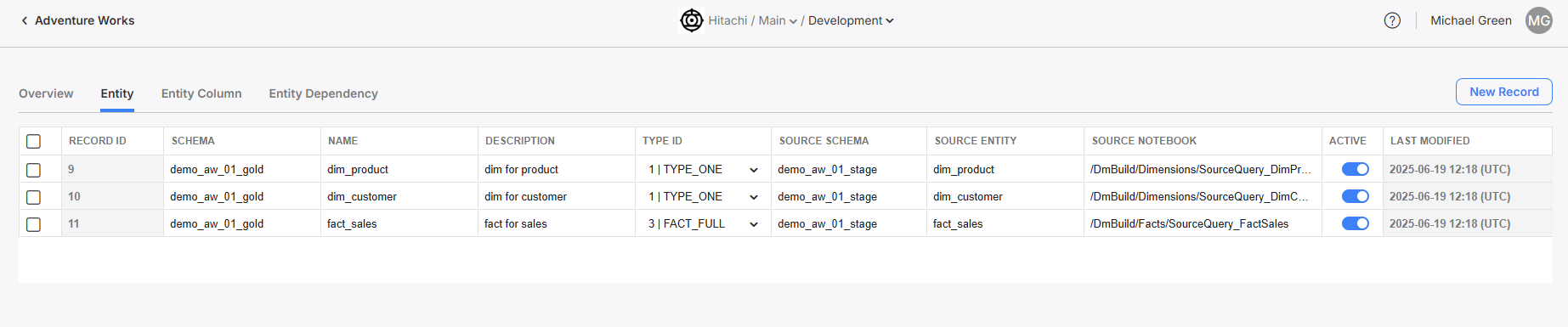Click the back arrow beside Adventure Works
This screenshot has height=327, width=1568.
tap(25, 20)
